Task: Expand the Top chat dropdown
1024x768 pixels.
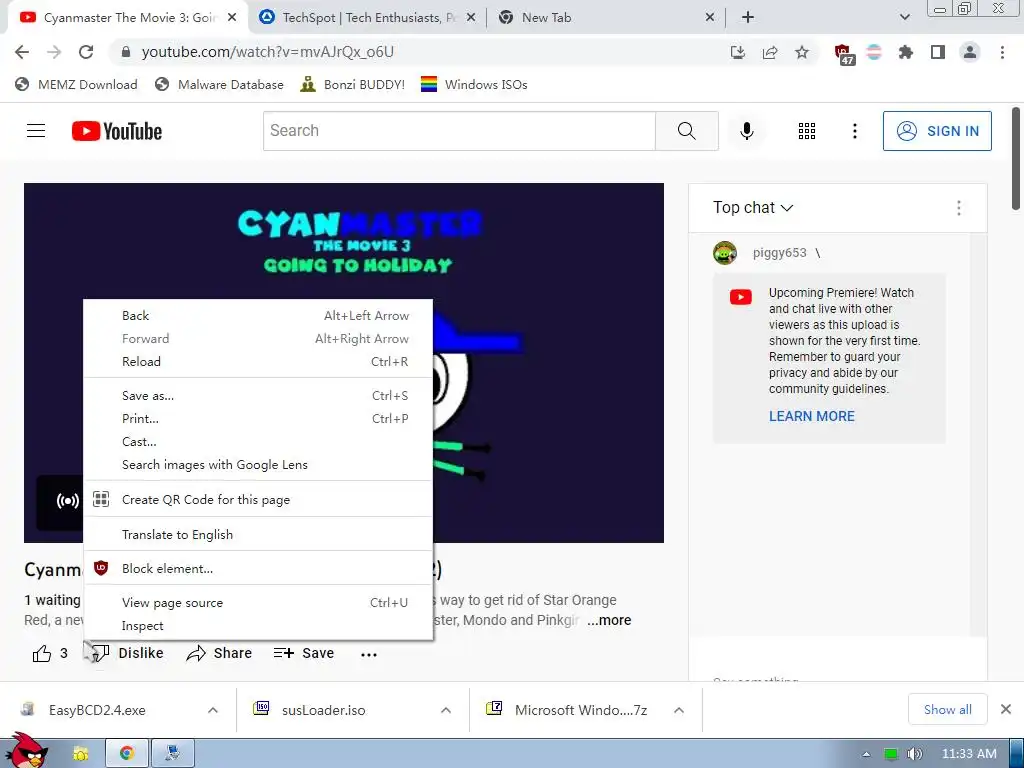Action: click(753, 208)
